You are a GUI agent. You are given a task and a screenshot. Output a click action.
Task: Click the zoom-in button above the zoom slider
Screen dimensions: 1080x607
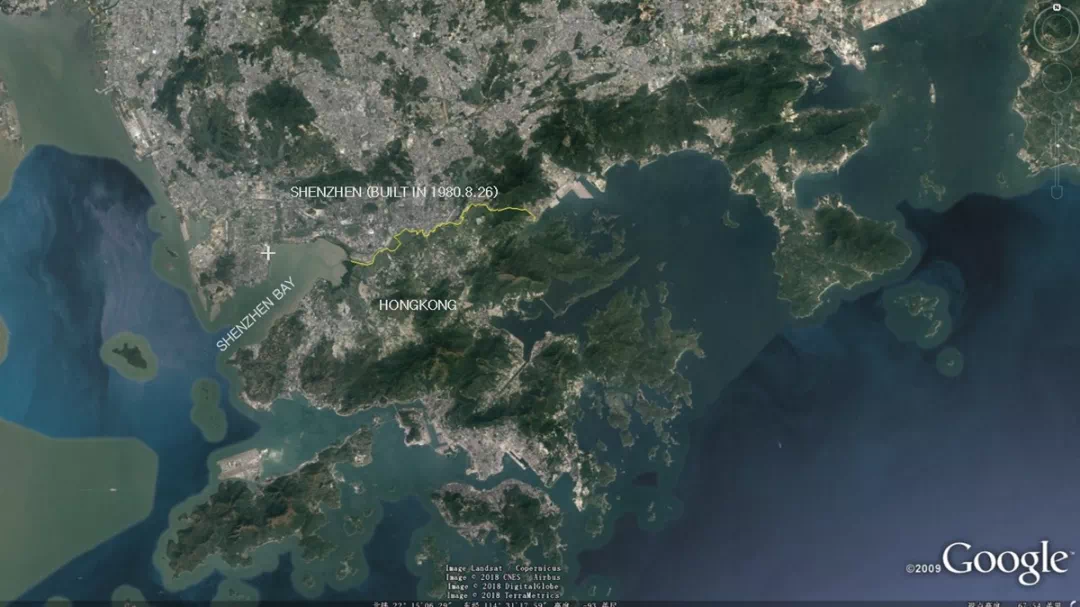(x=1057, y=118)
